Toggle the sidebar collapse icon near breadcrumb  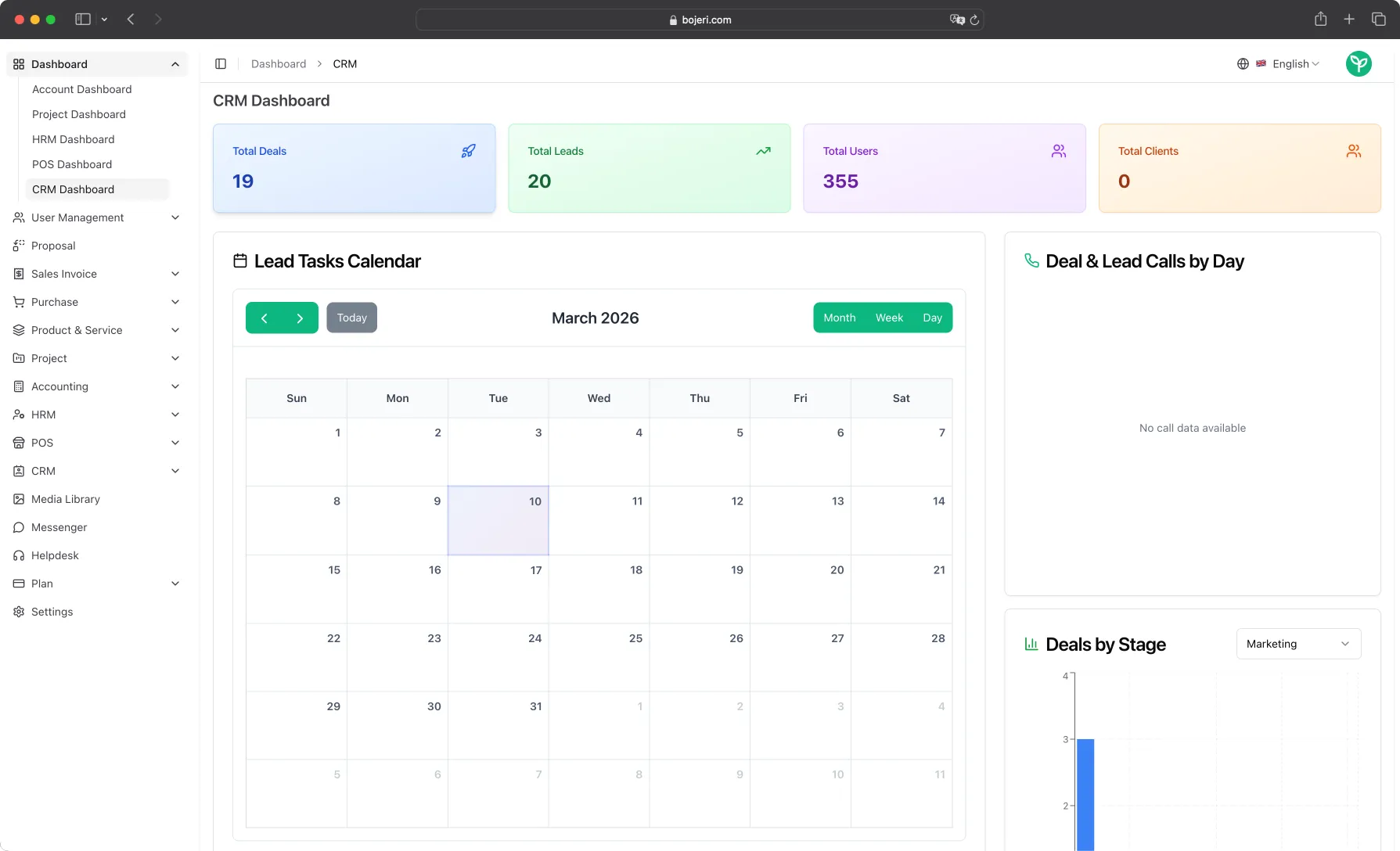tap(221, 63)
